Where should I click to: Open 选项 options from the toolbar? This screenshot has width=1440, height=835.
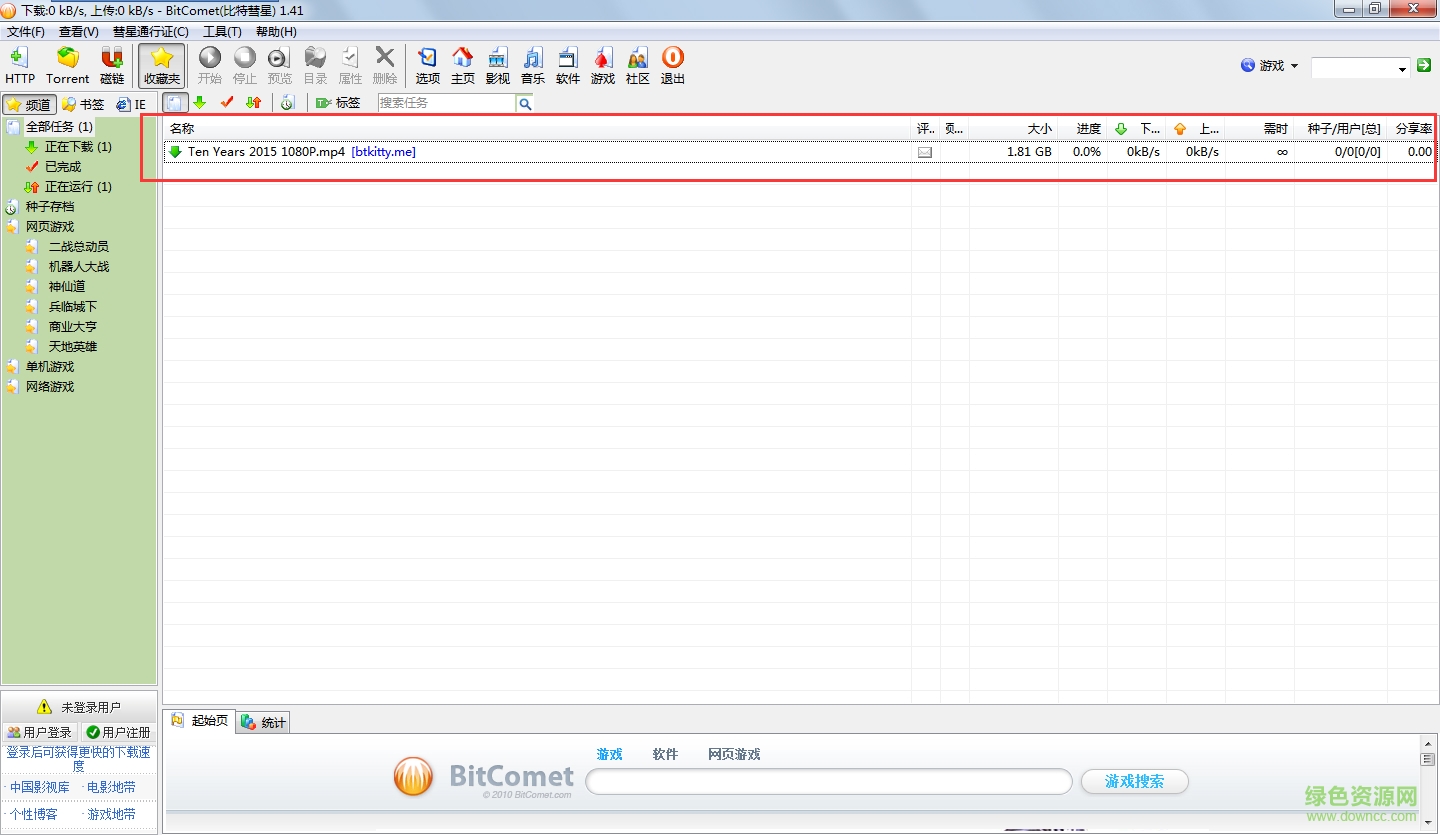[427, 65]
